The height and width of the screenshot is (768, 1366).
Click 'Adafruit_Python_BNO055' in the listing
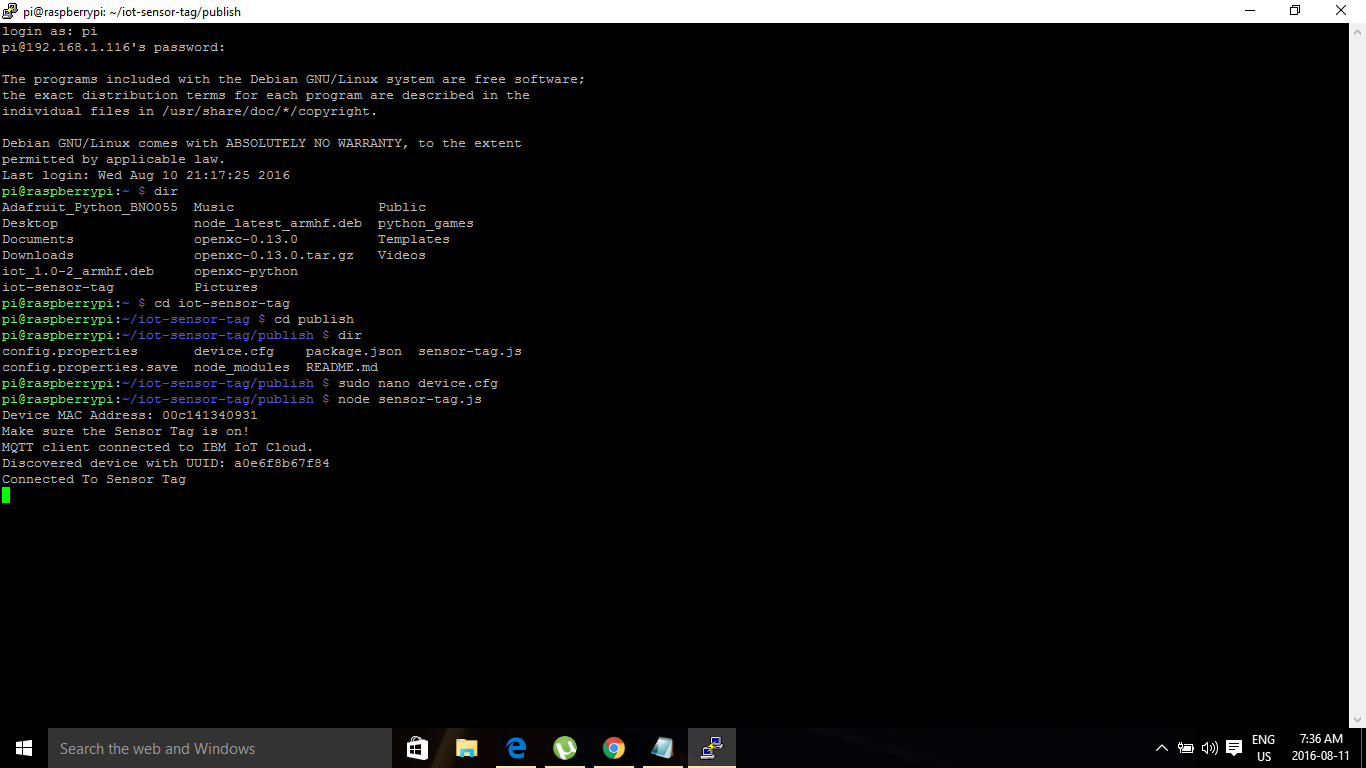pyautogui.click(x=90, y=207)
